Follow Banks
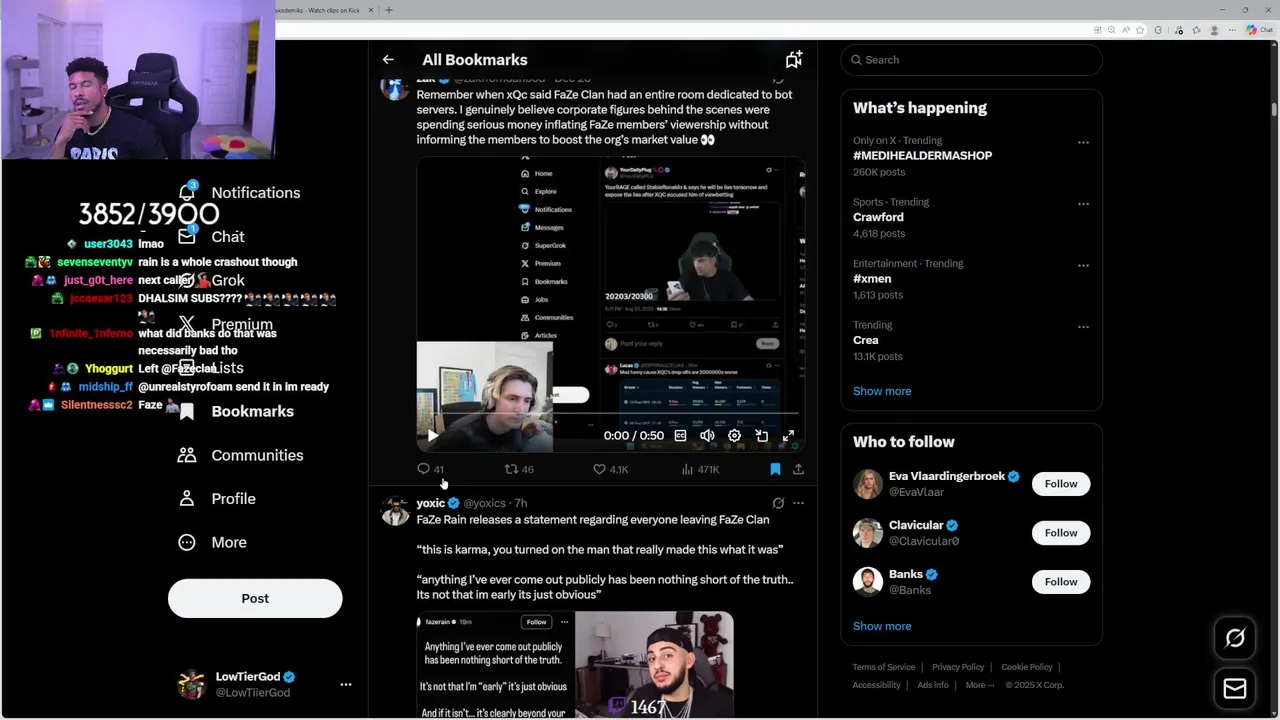The width and height of the screenshot is (1280, 720). tap(1061, 582)
